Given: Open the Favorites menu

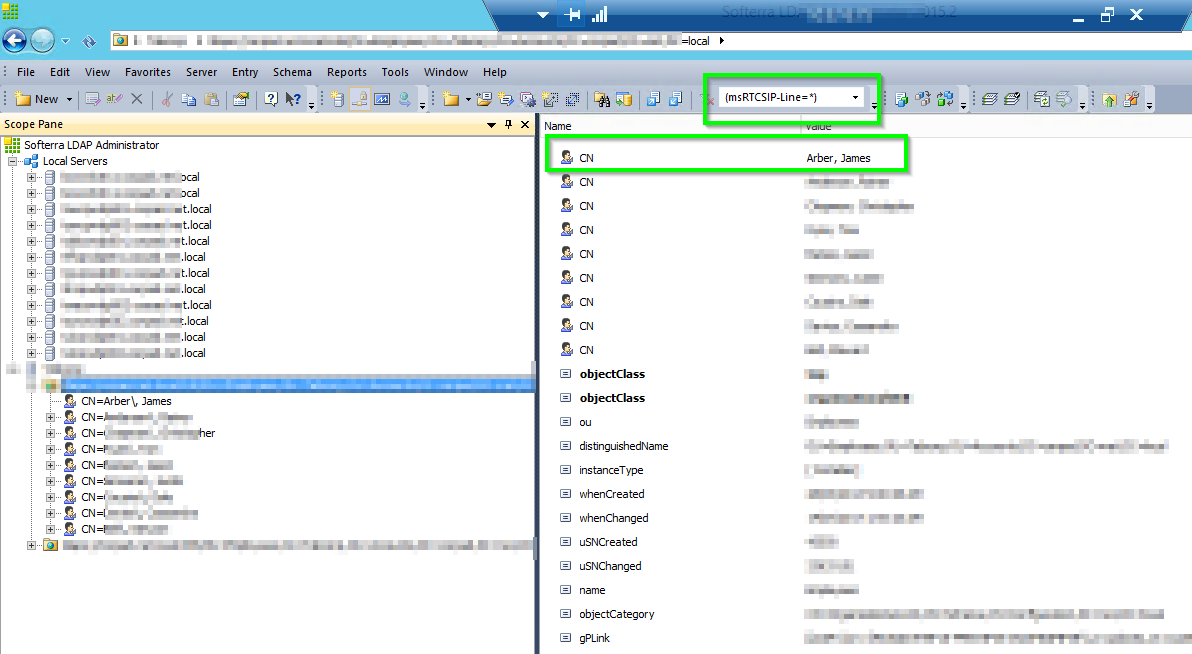Looking at the screenshot, I should (x=147, y=72).
